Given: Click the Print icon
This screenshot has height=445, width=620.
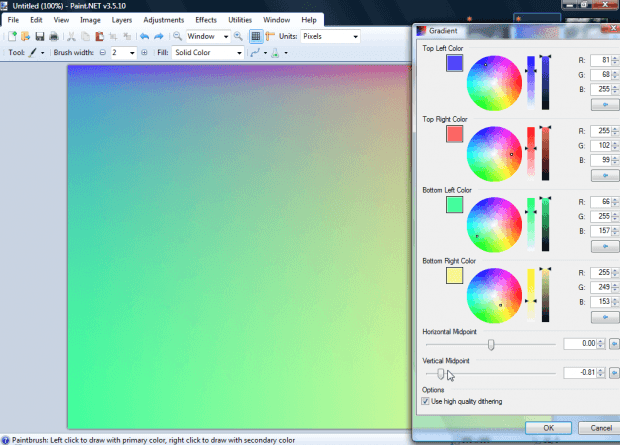Looking at the screenshot, I should 53,36.
